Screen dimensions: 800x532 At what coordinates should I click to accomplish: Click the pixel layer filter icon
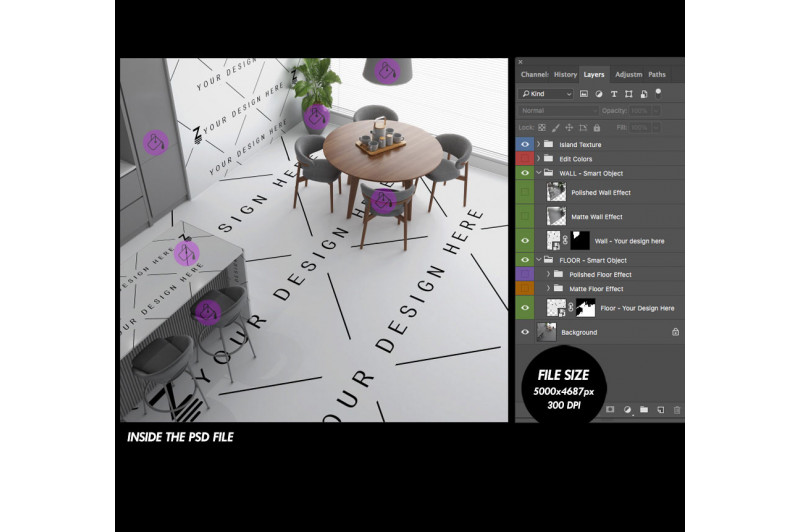coord(584,93)
